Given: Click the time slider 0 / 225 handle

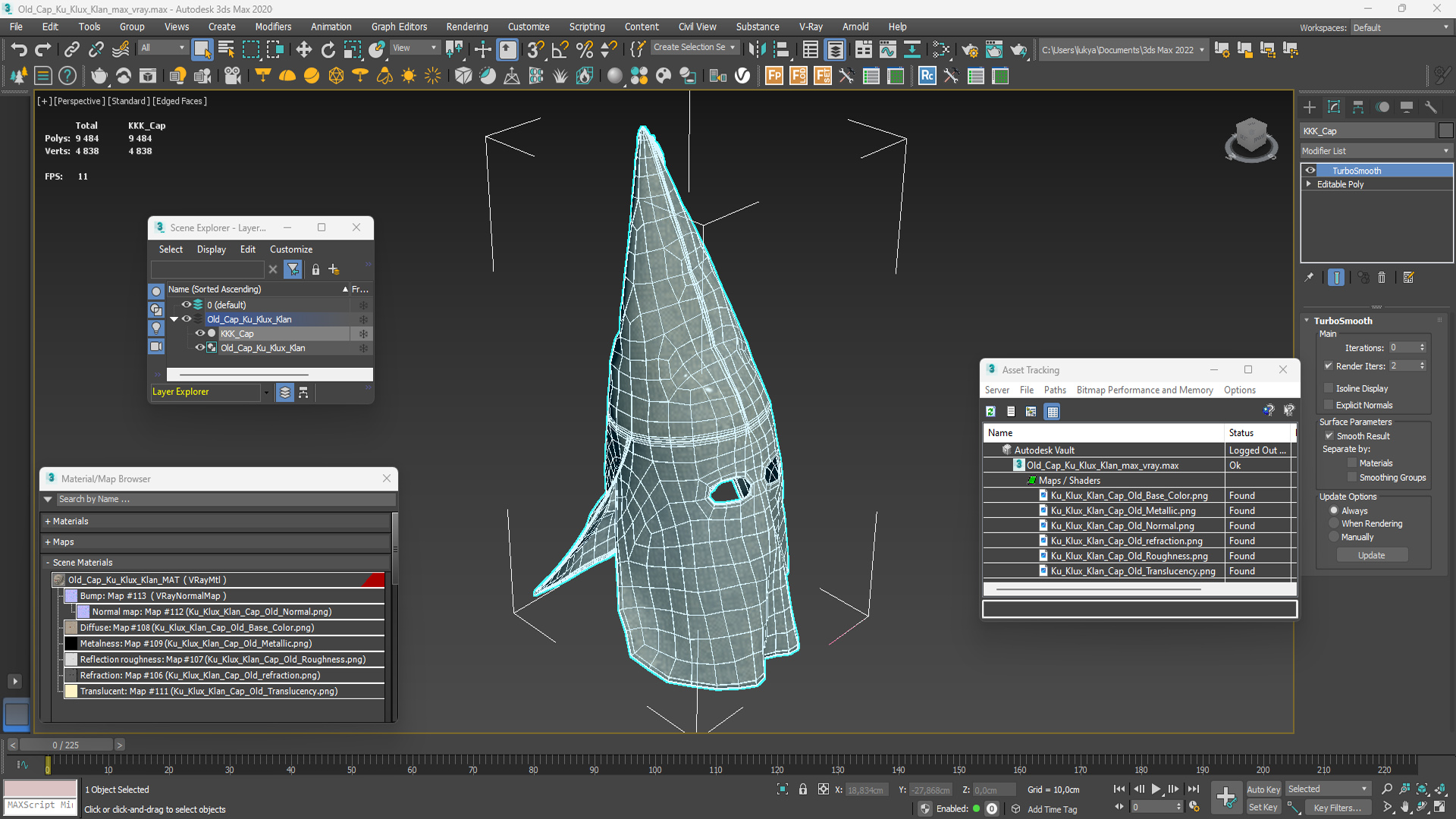Looking at the screenshot, I should tap(66, 745).
